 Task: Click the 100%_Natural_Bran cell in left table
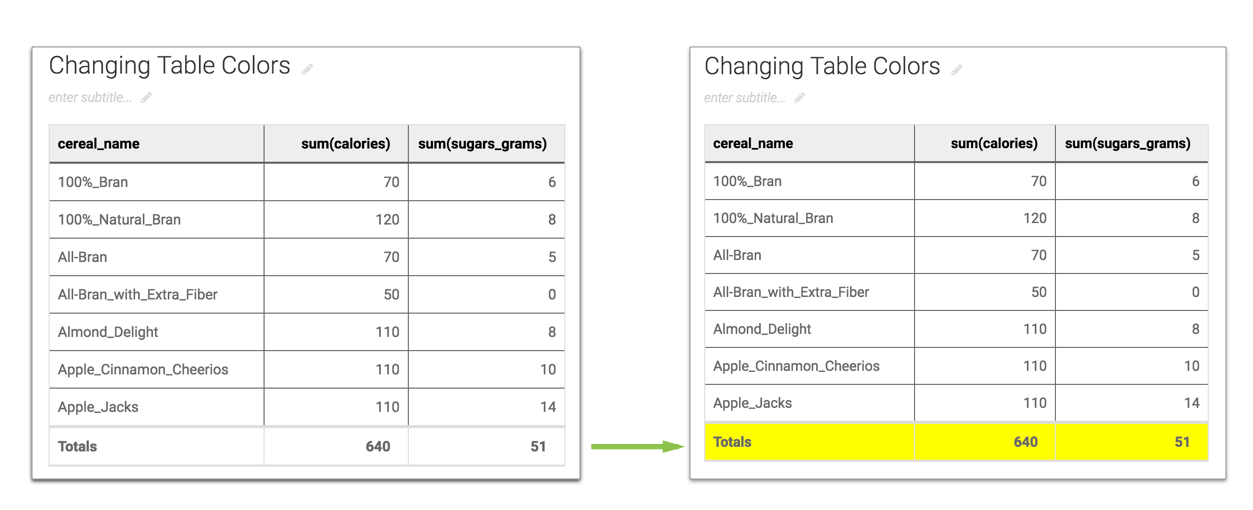[x=119, y=219]
